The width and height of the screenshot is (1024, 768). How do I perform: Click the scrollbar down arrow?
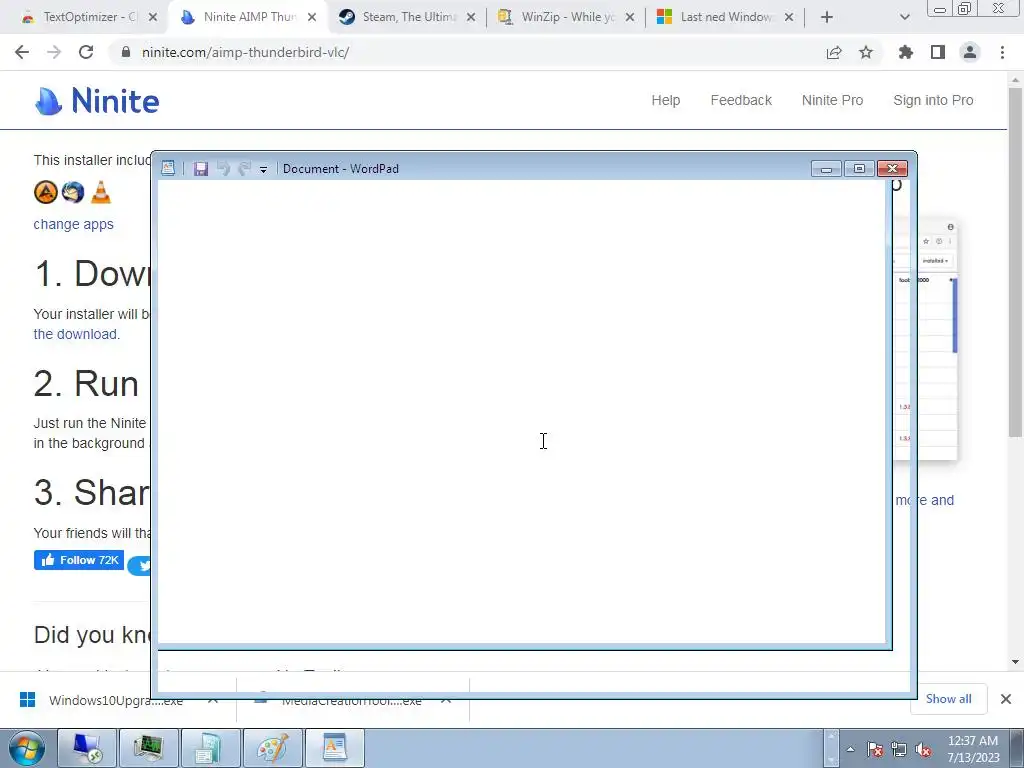1015,662
